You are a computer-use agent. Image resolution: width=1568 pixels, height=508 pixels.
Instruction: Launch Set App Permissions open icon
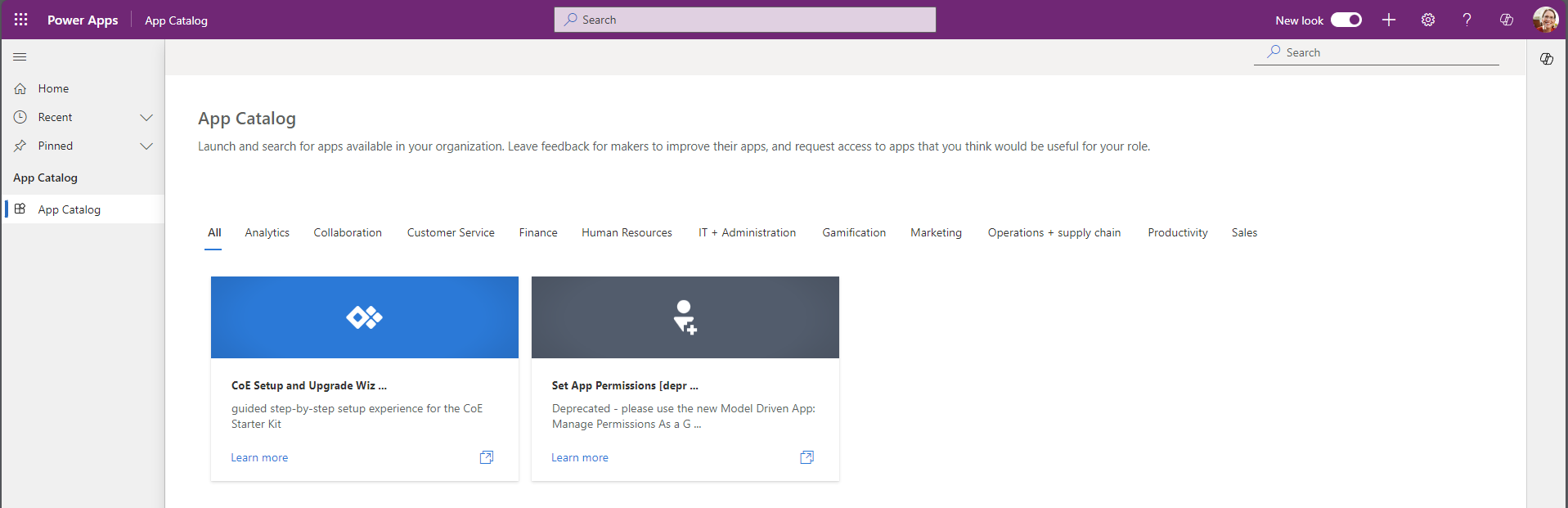807,457
